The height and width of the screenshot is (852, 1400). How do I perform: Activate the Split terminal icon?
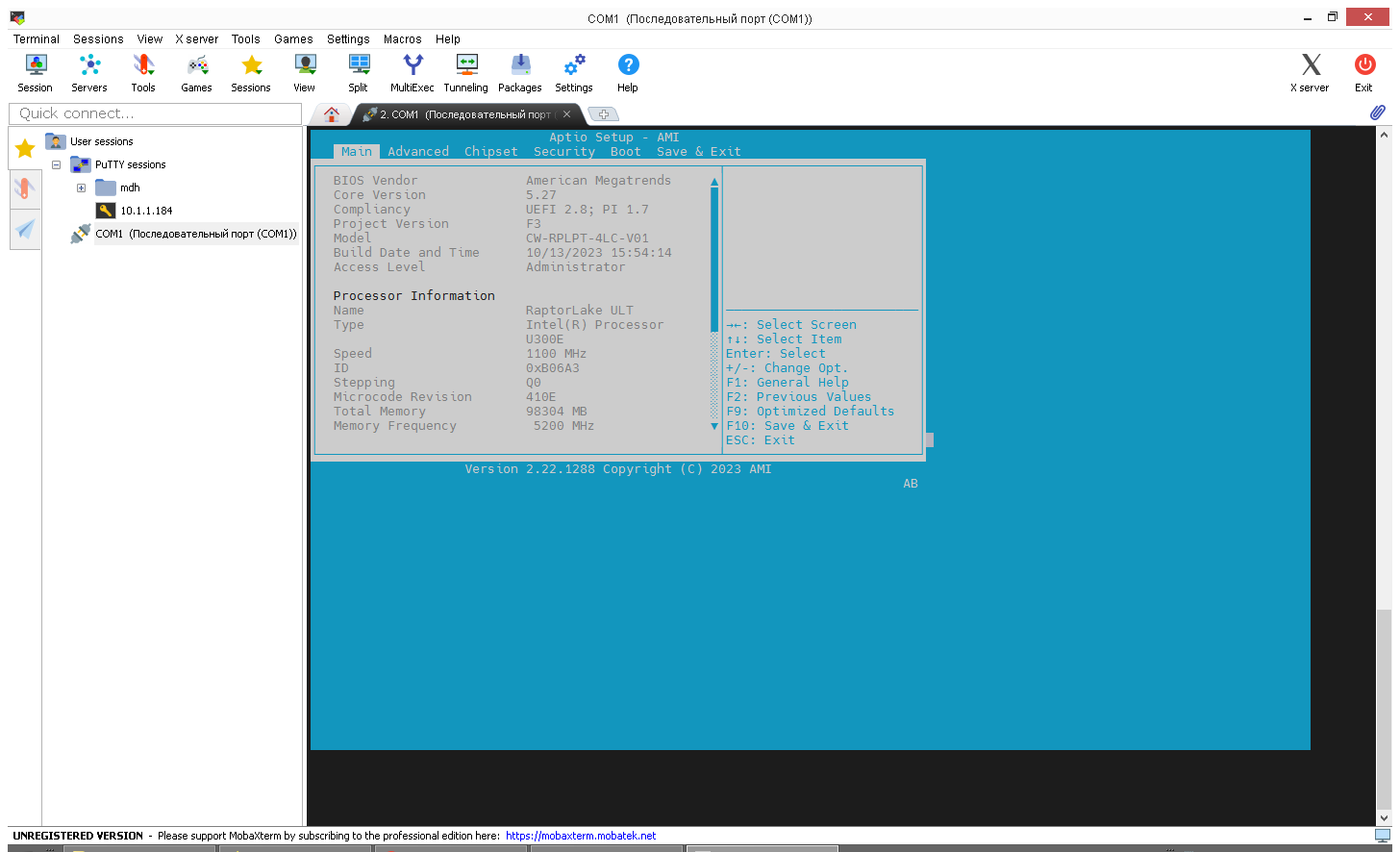[359, 73]
